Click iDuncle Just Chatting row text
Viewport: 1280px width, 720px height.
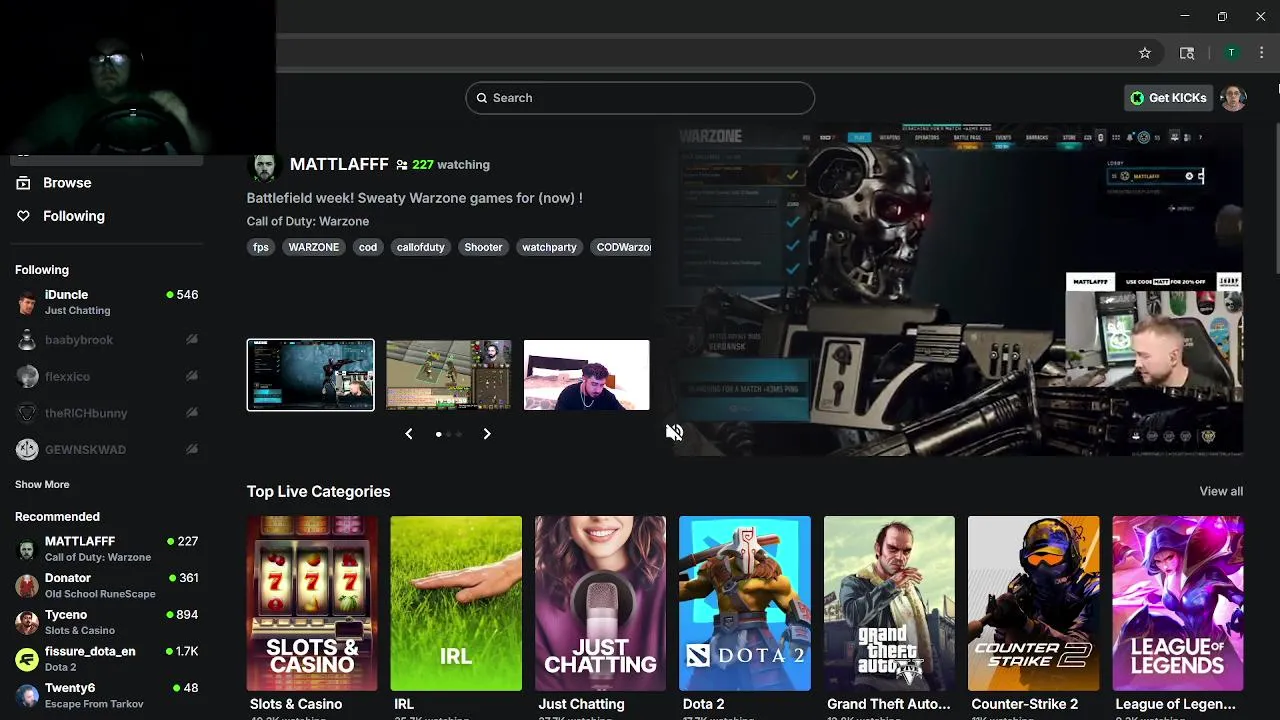[x=77, y=311]
